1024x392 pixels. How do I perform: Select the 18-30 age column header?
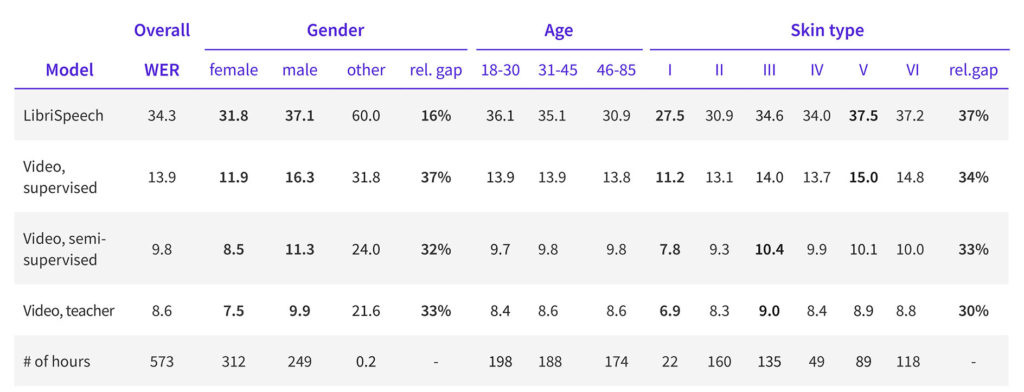[500, 70]
